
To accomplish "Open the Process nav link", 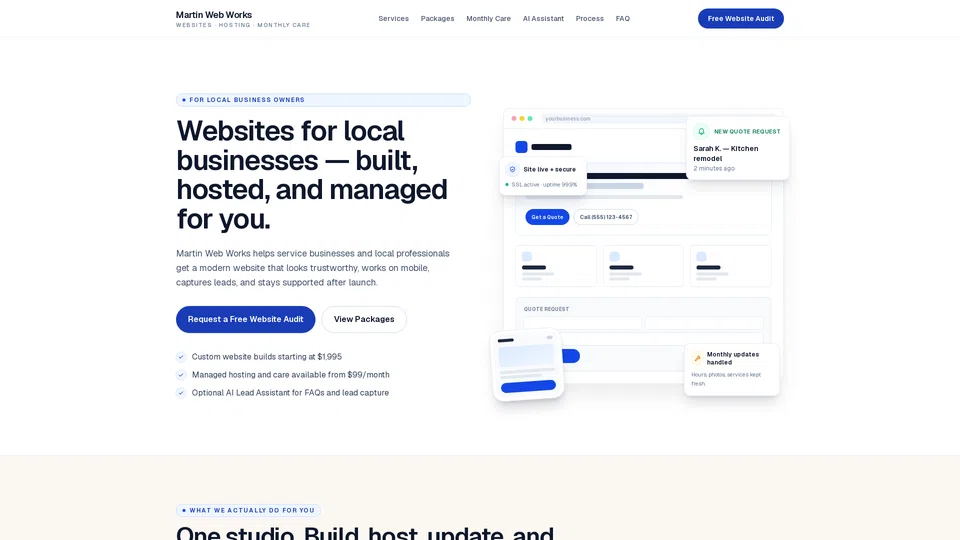I will pos(590,18).
